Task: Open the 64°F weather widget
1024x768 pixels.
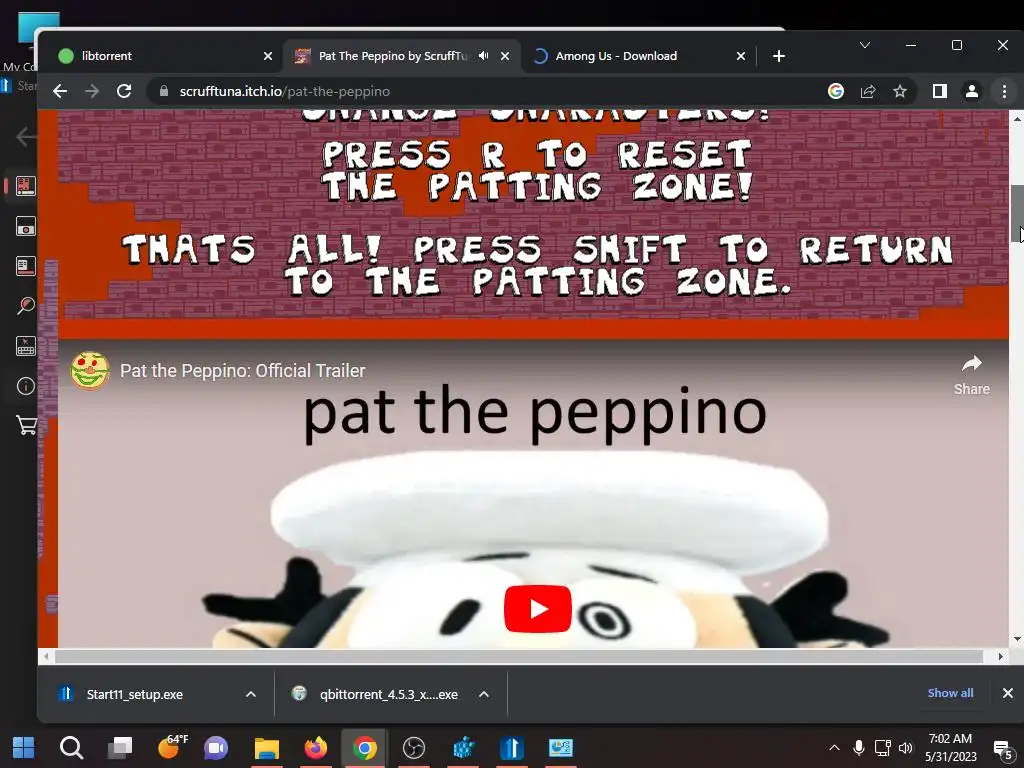Action: coord(171,748)
